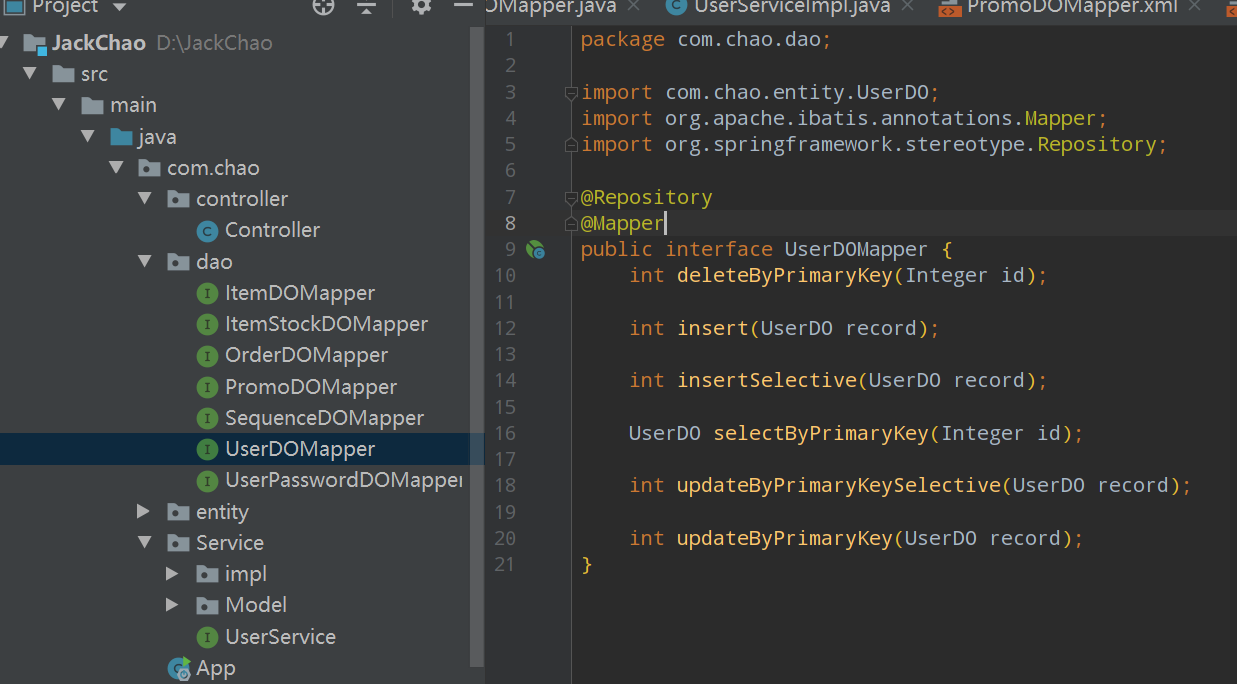
Task: Click line number 16 in the gutter
Action: click(x=505, y=433)
